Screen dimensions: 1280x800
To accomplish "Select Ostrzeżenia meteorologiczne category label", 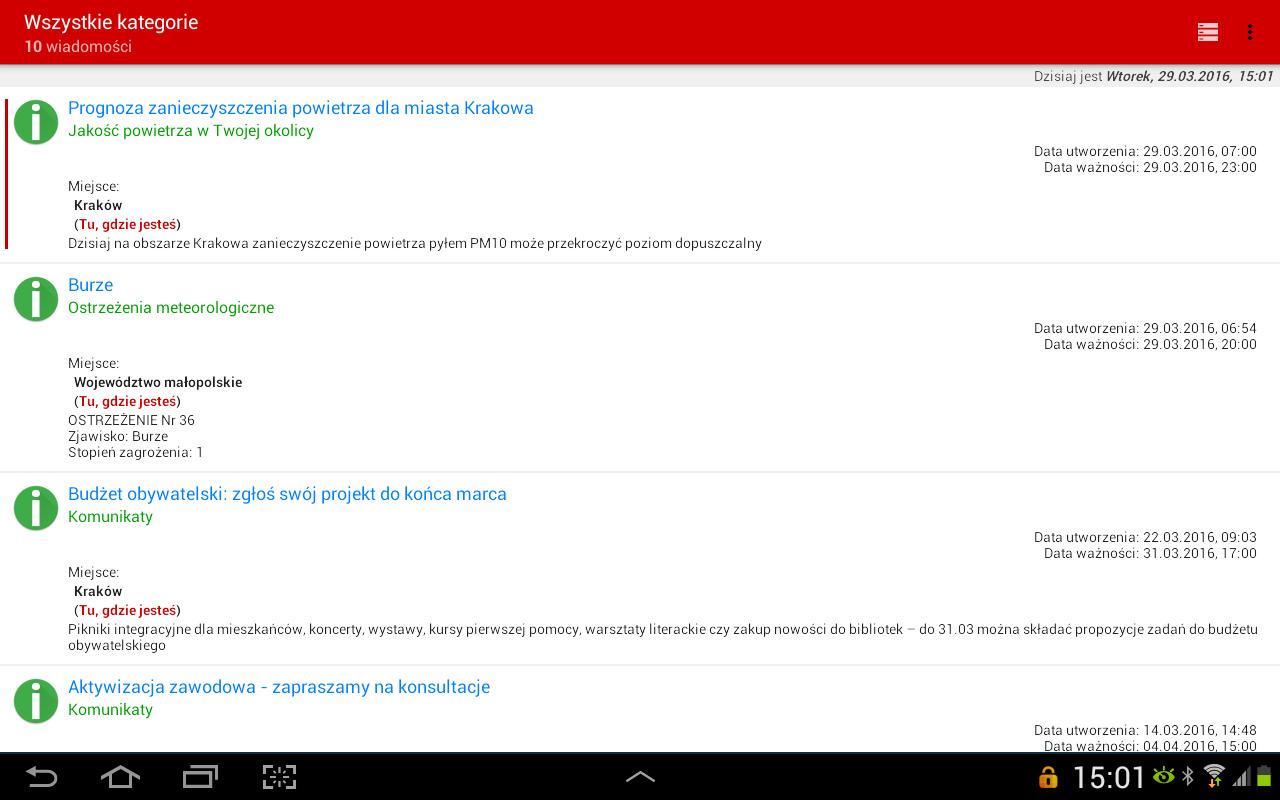I will click(171, 308).
